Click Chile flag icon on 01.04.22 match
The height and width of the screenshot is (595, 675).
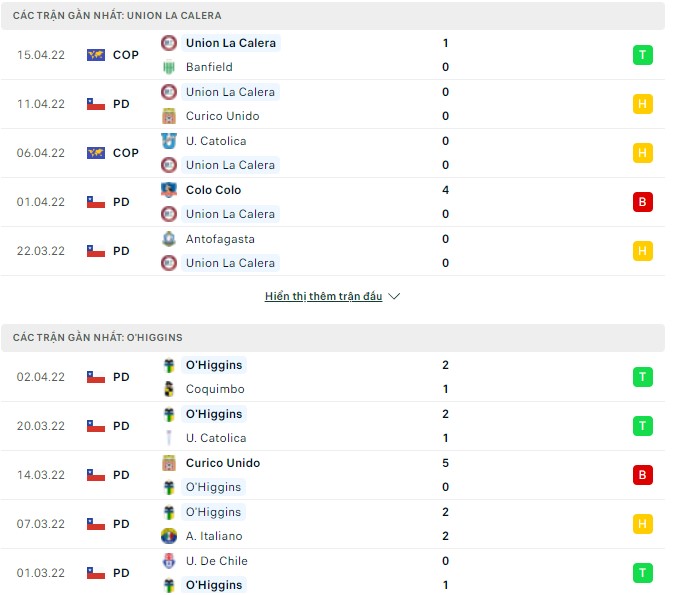point(96,202)
